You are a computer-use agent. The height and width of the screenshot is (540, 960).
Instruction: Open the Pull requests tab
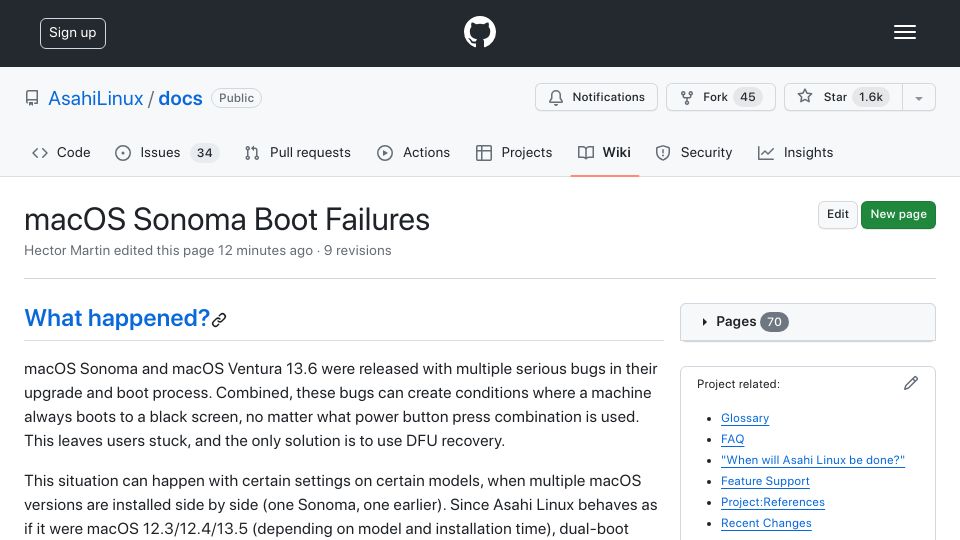[x=298, y=152]
